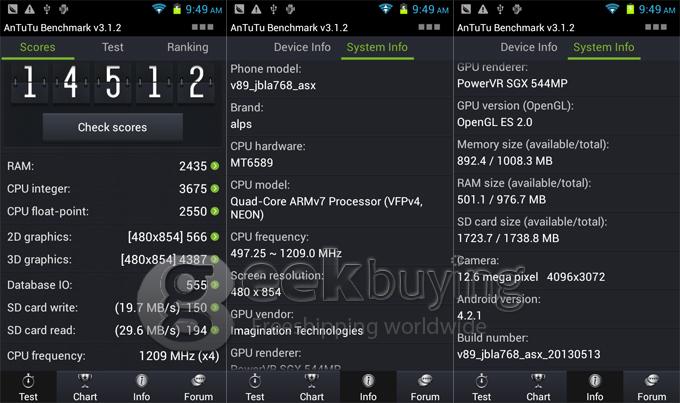Tap USB icon in left screen status bar

(x=47, y=9)
